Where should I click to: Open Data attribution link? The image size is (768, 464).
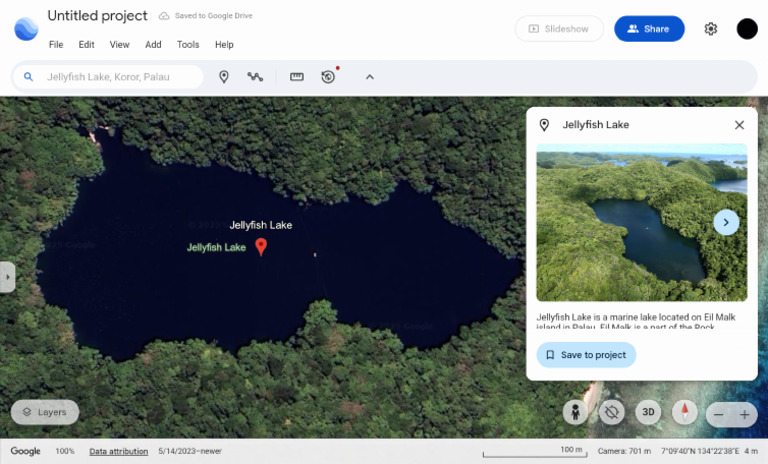point(119,451)
